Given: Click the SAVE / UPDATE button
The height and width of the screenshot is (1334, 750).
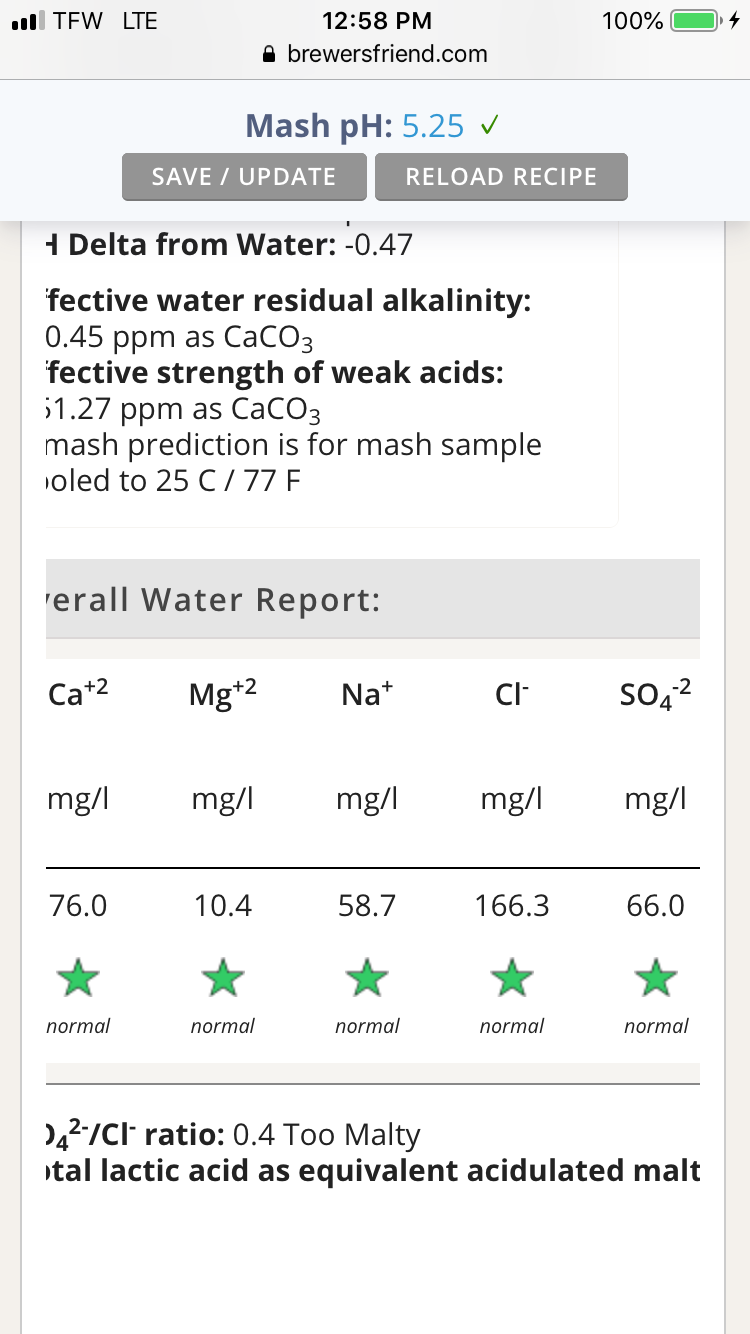Looking at the screenshot, I should click(244, 177).
